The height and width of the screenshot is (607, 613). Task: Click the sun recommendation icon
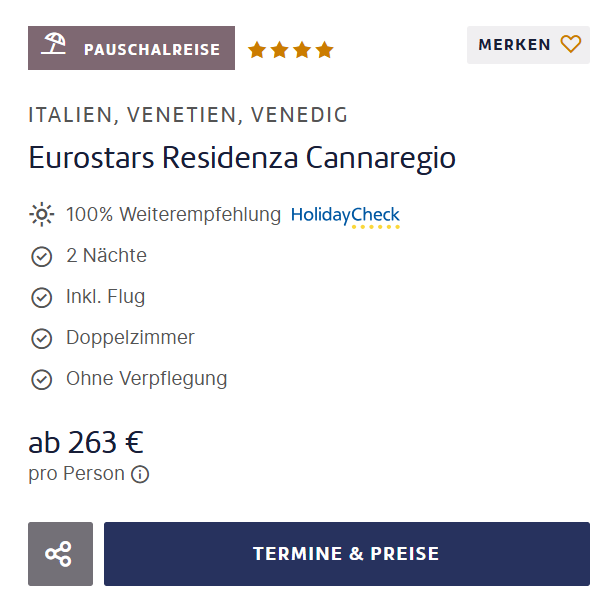[41, 214]
